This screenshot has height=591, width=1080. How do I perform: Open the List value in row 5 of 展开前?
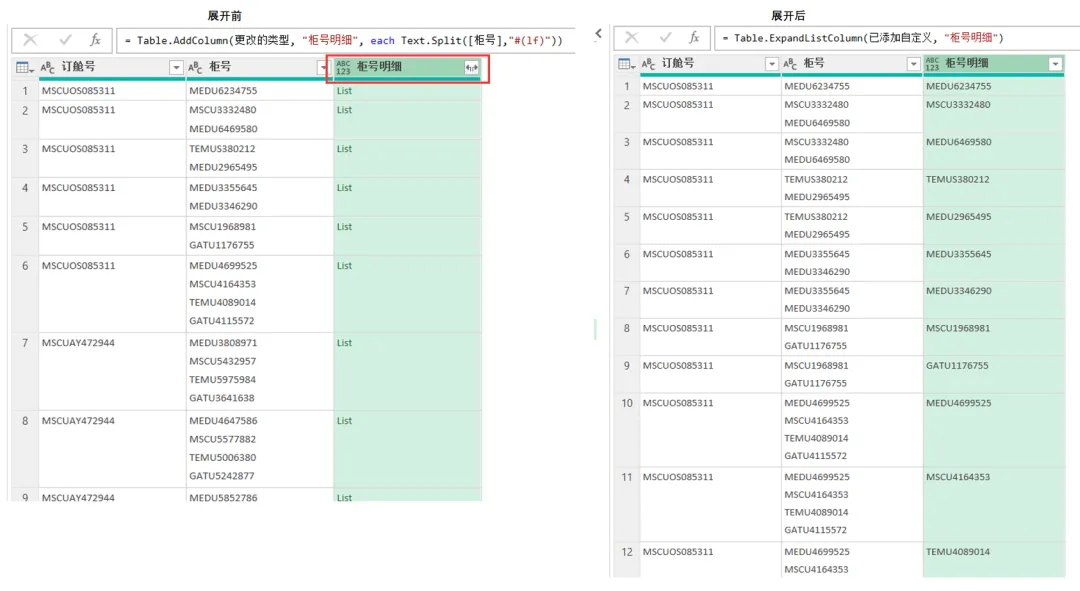click(344, 227)
